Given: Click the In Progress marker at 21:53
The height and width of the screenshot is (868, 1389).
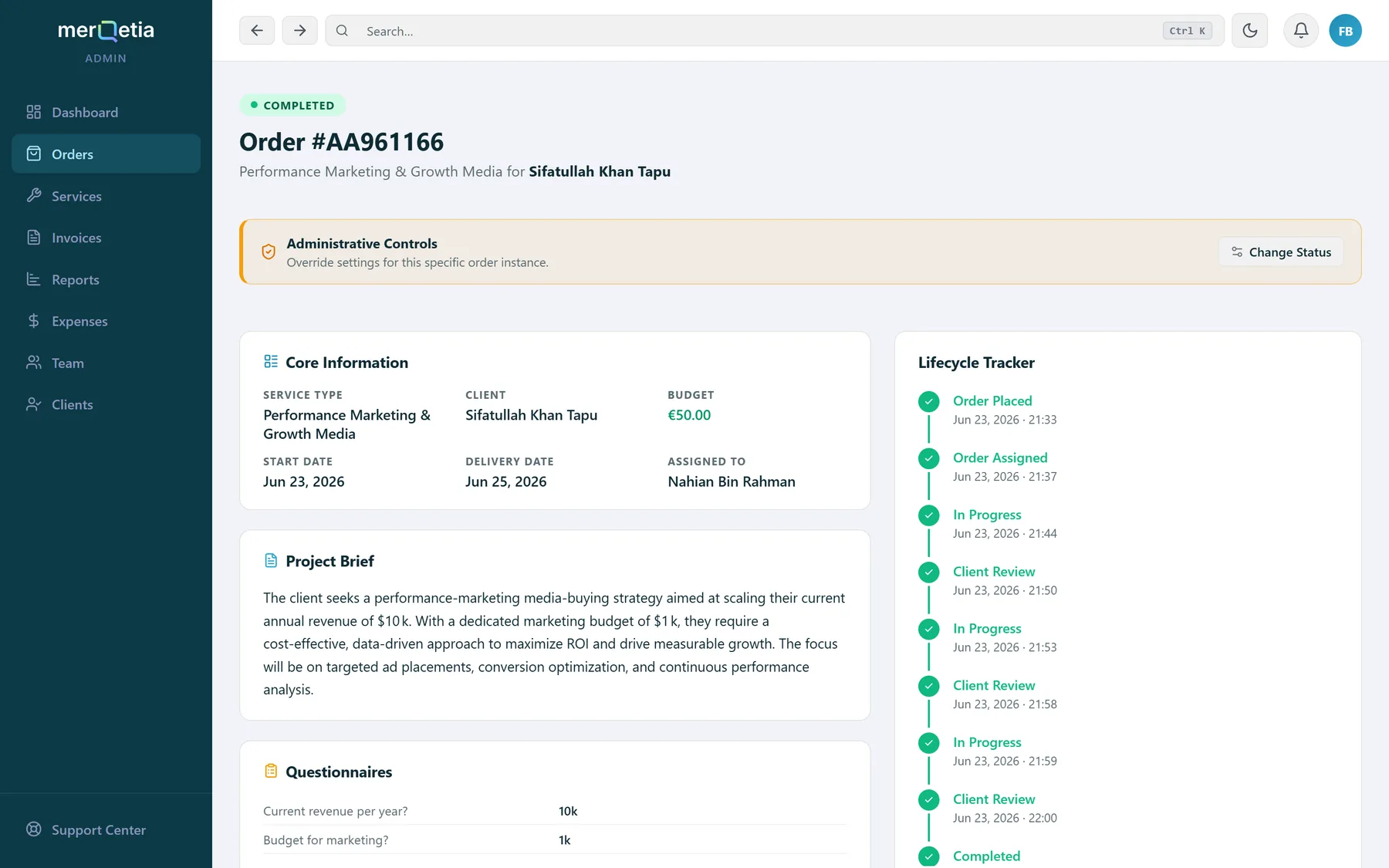Looking at the screenshot, I should coord(929,630).
